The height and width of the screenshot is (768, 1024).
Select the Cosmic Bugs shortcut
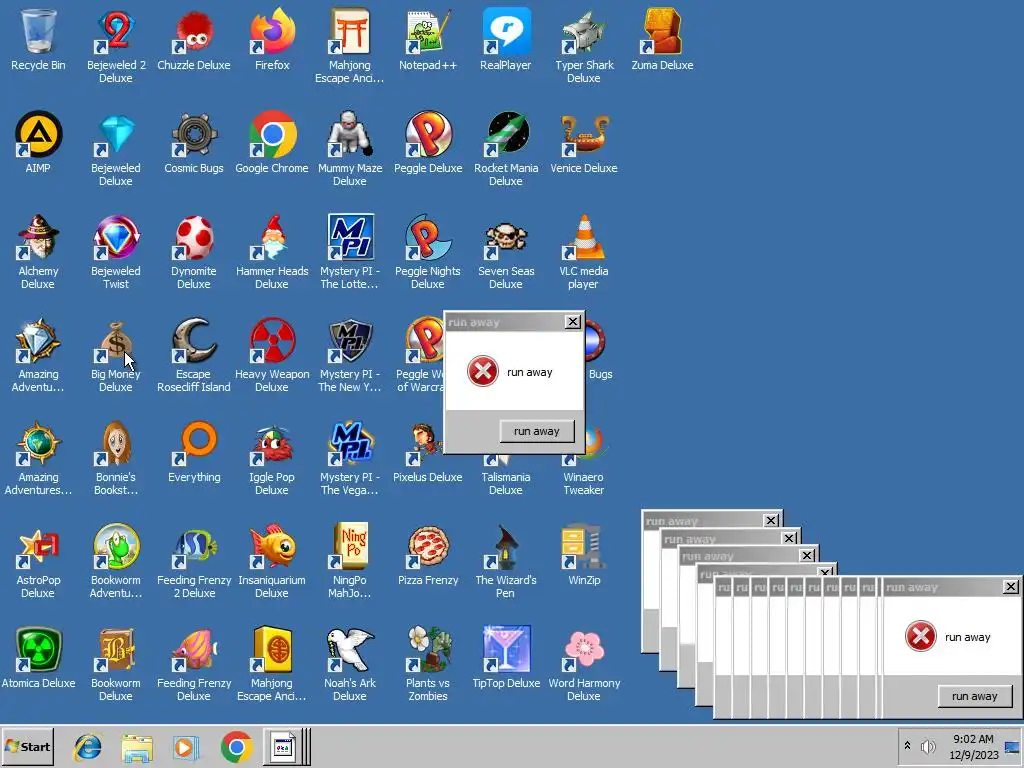194,135
